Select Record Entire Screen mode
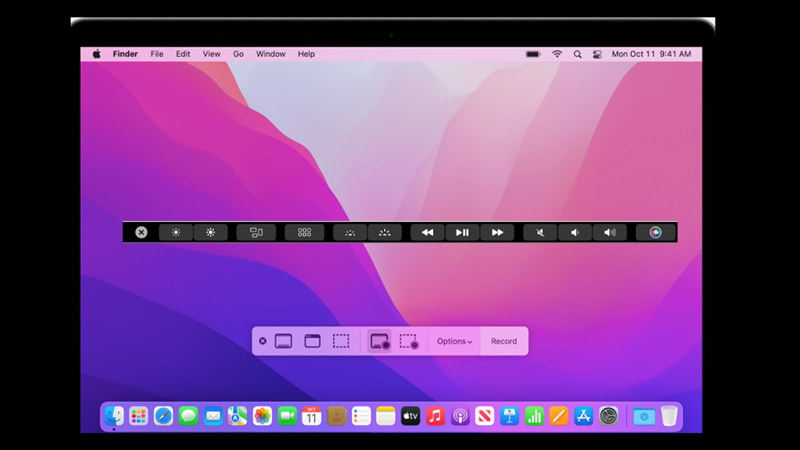This screenshot has width=800, height=450. (379, 341)
